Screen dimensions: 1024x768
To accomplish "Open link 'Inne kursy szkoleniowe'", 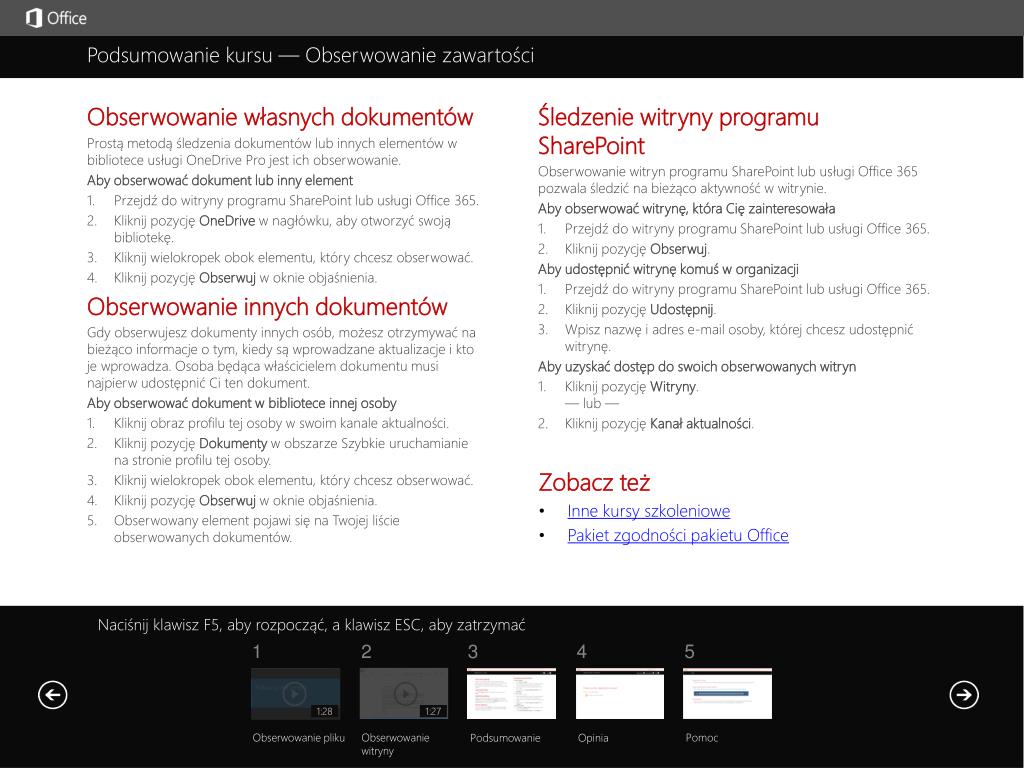I will pyautogui.click(x=648, y=511).
